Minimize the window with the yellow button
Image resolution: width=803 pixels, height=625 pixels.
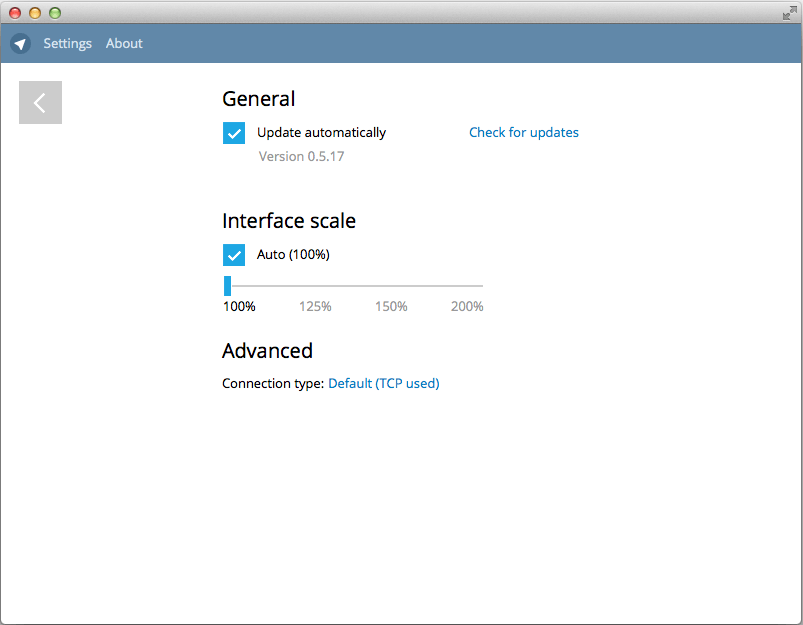pyautogui.click(x=35, y=13)
